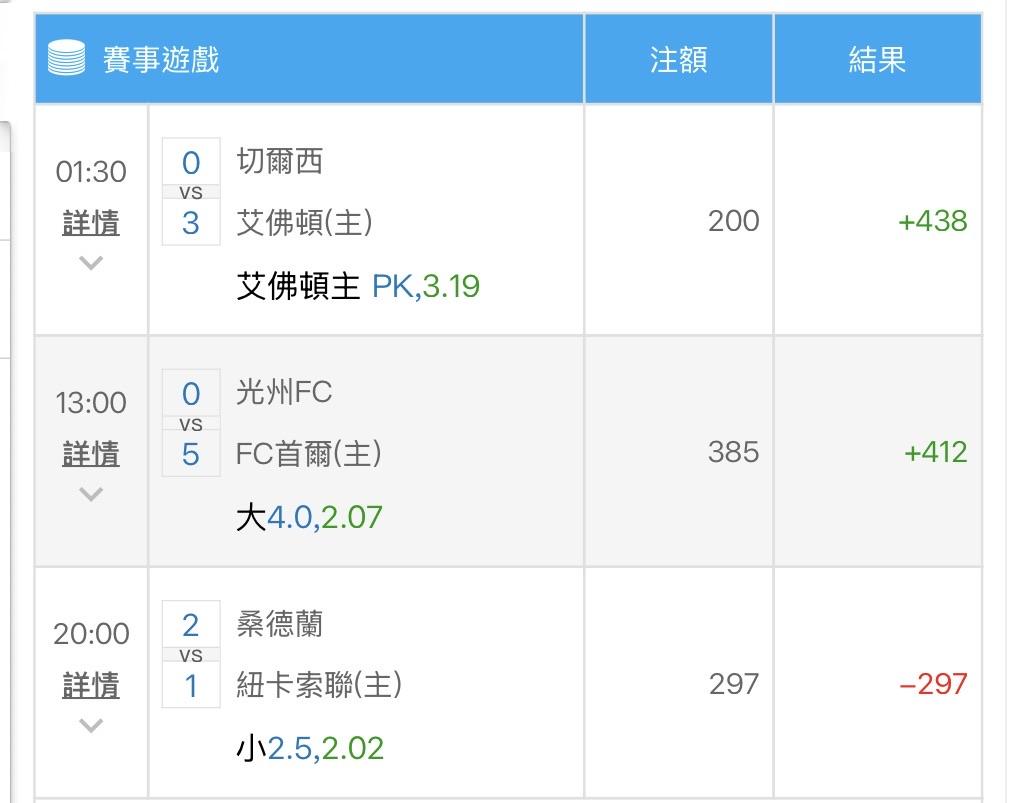The width and height of the screenshot is (1019, 803).
Task: Expand the chevron under the 01:30 match
Action: 91,263
